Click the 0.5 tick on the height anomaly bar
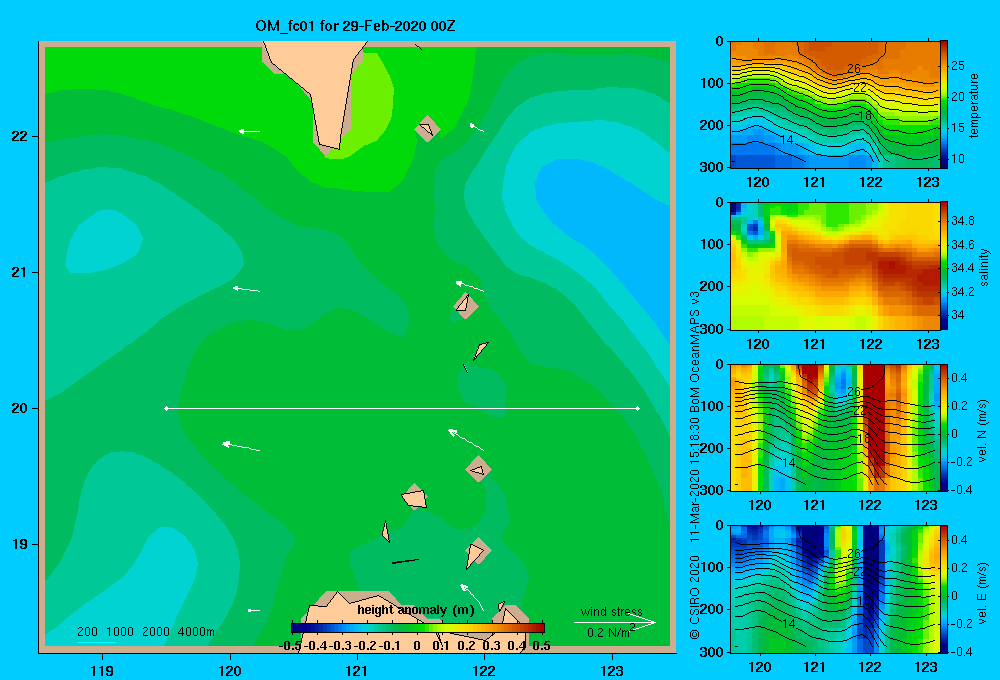The height and width of the screenshot is (680, 1000). [541, 646]
